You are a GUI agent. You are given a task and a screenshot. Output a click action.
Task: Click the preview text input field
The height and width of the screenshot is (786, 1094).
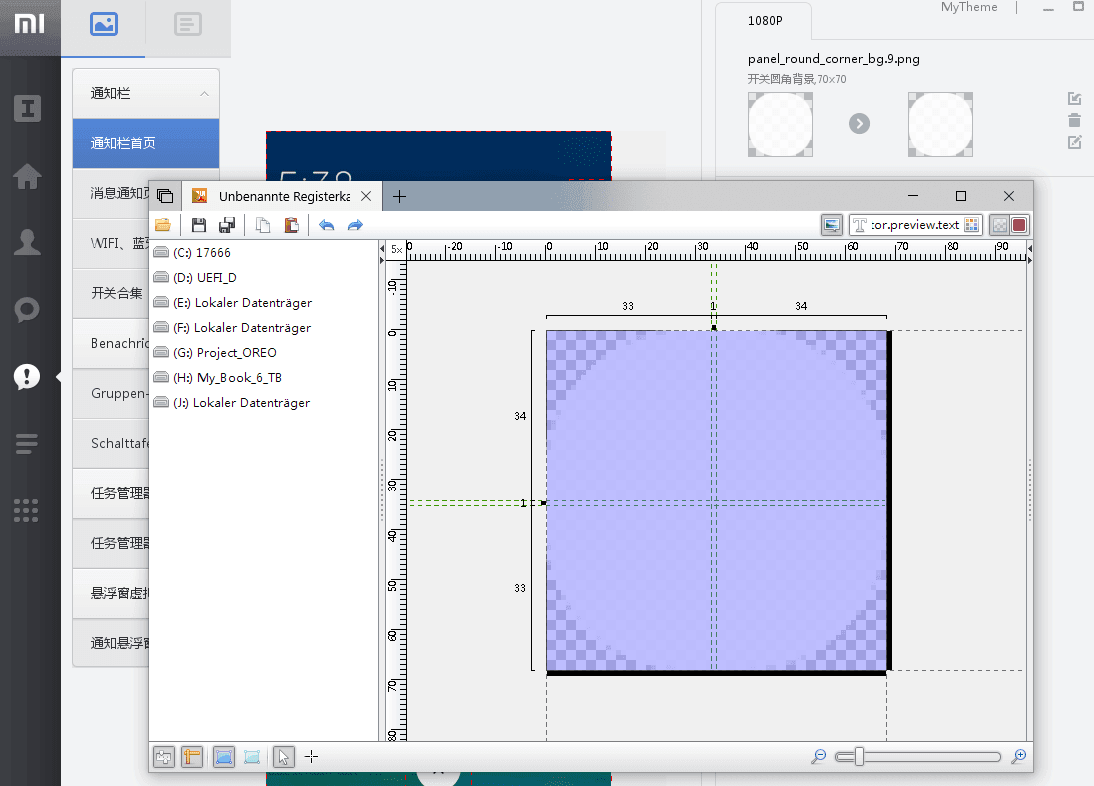(914, 225)
